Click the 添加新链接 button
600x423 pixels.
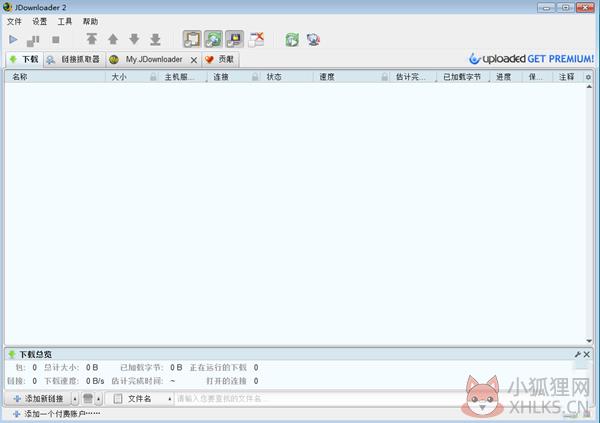(x=38, y=399)
